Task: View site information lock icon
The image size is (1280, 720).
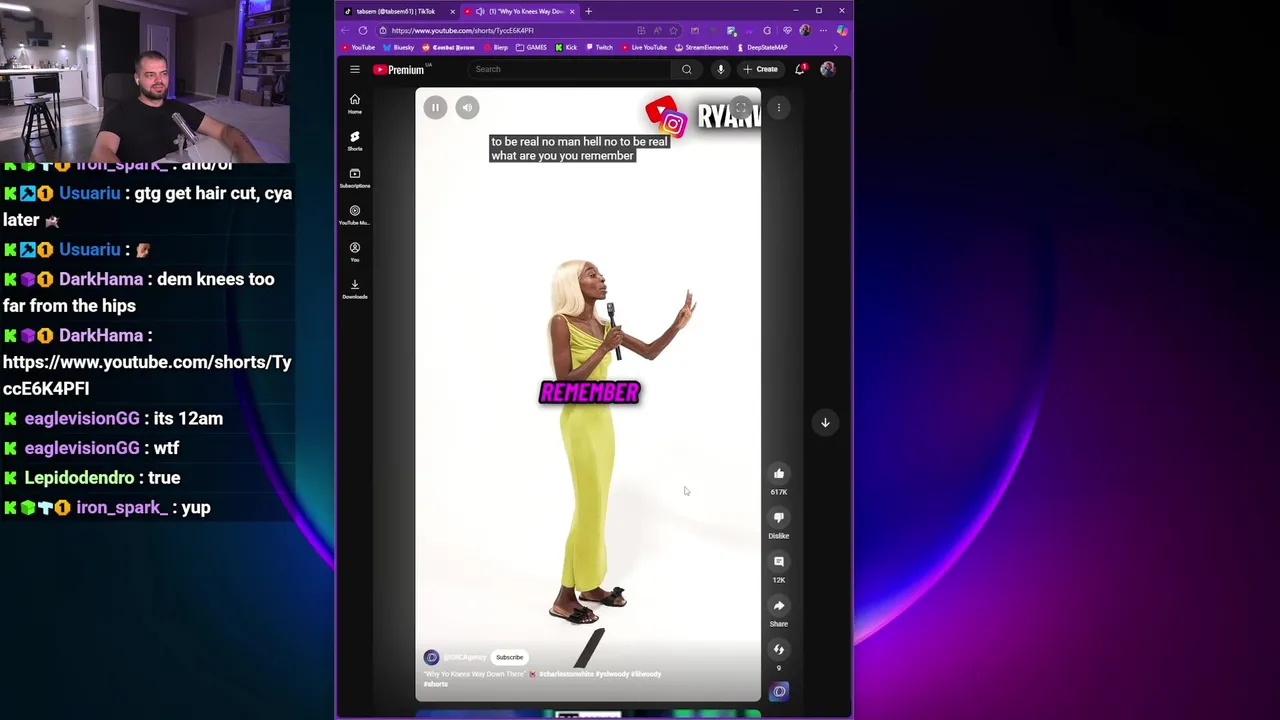Action: coord(383,30)
